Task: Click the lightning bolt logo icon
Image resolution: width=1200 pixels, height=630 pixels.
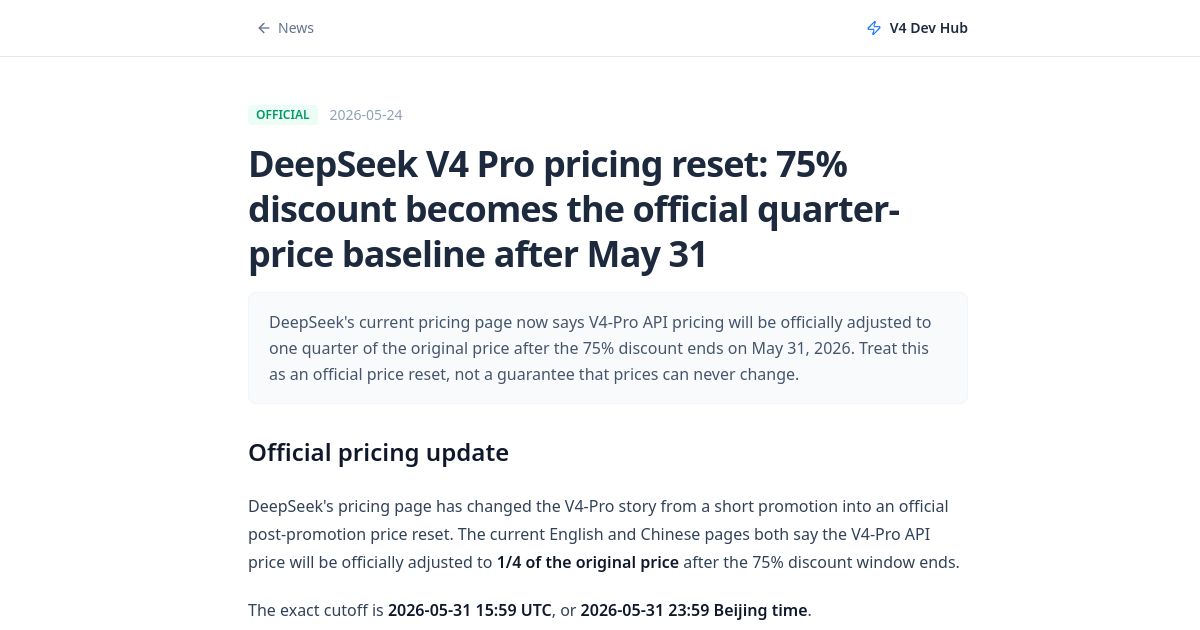Action: click(x=874, y=28)
